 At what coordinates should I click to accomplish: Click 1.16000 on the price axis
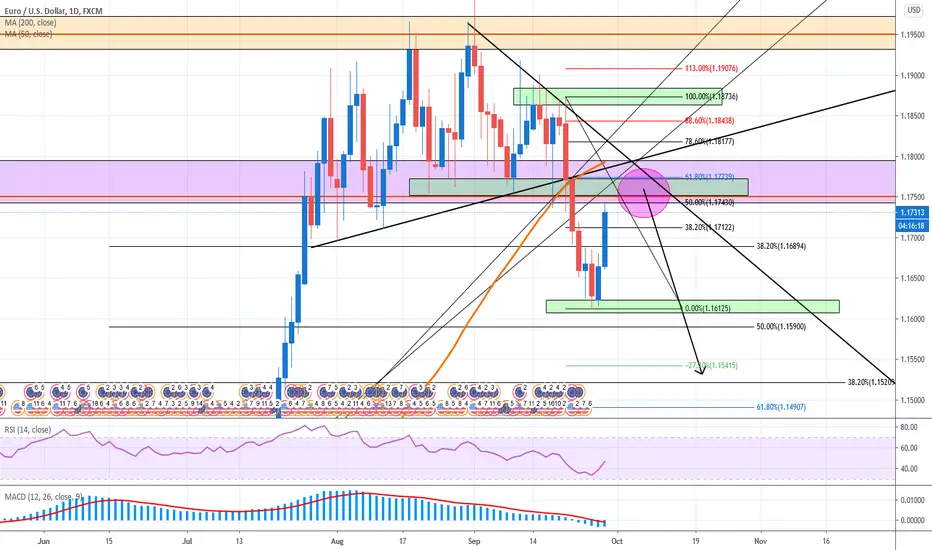tap(912, 319)
